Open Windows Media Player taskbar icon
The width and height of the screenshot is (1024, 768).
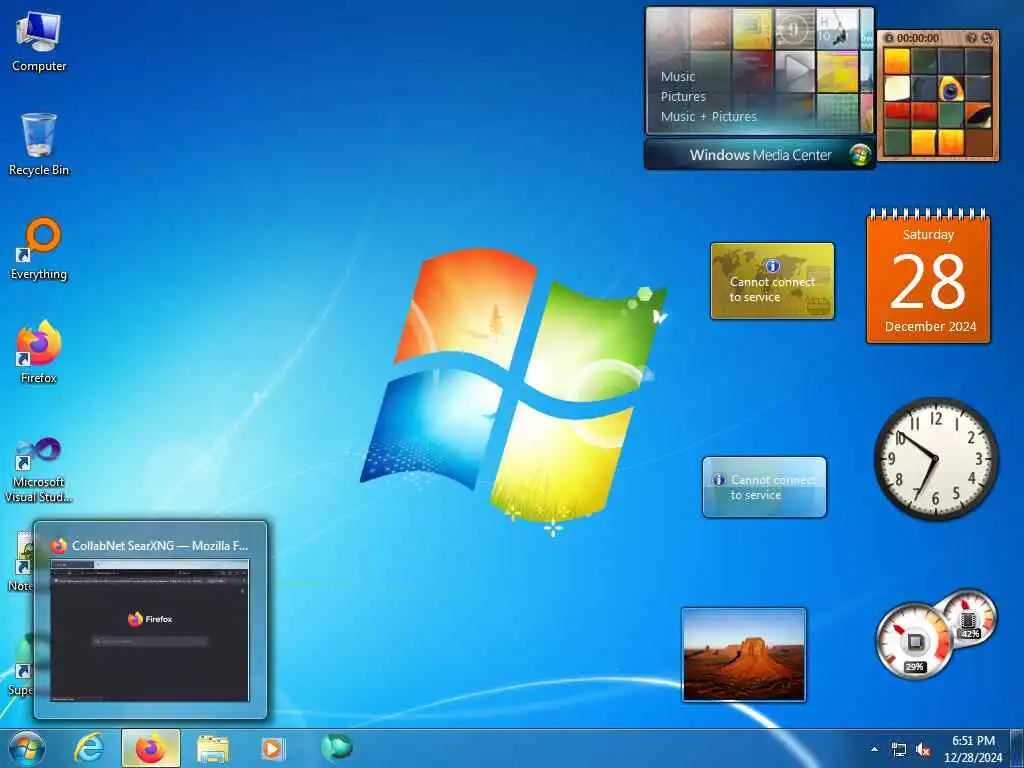(272, 749)
